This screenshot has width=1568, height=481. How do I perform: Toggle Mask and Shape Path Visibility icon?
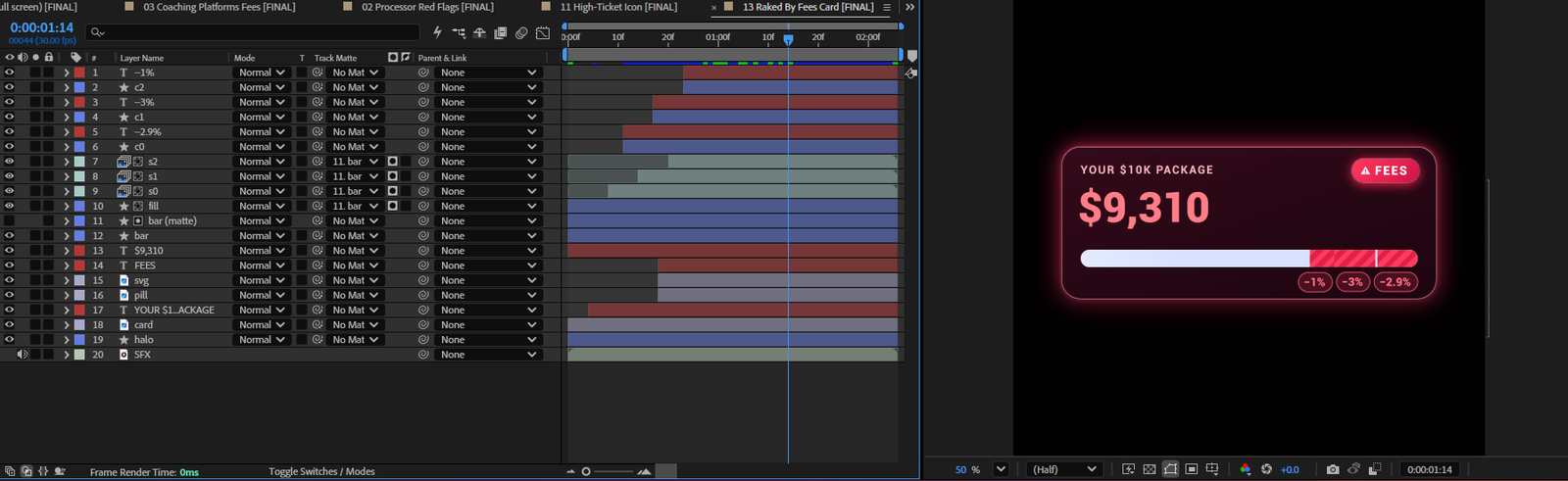1170,469
